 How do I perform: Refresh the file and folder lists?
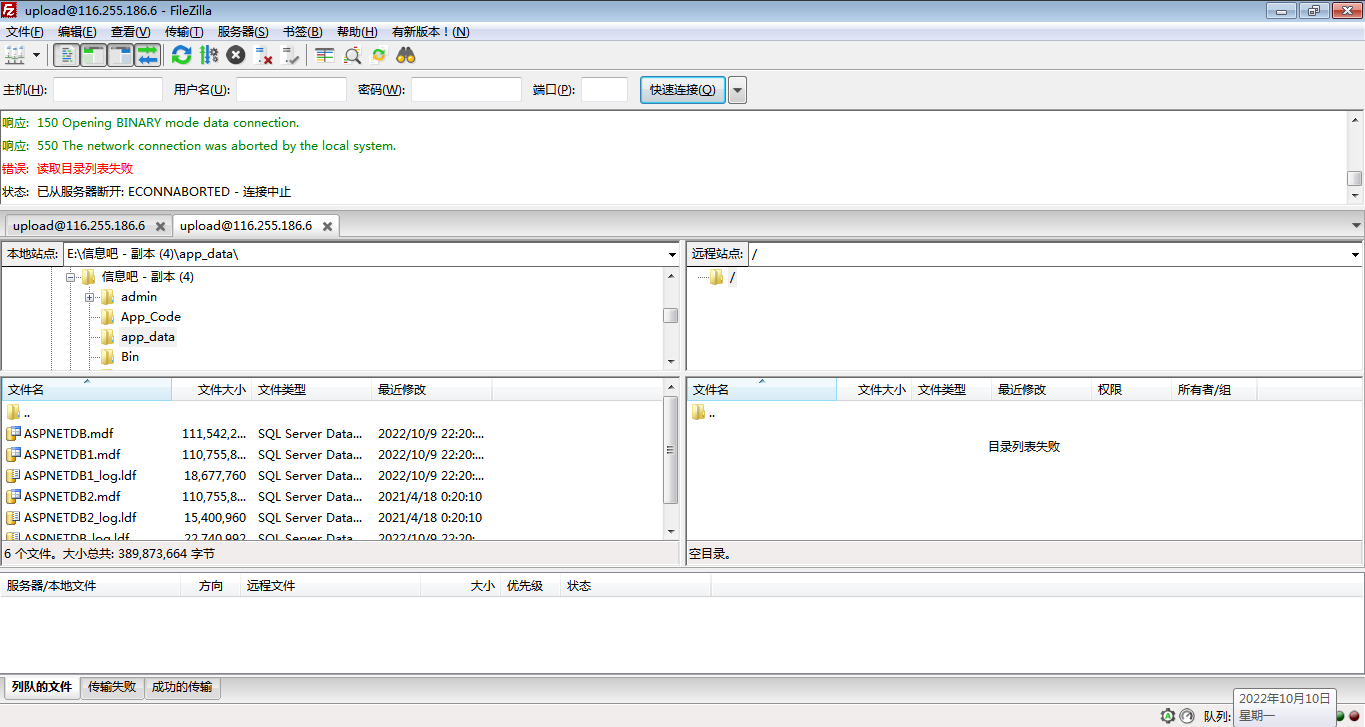181,55
